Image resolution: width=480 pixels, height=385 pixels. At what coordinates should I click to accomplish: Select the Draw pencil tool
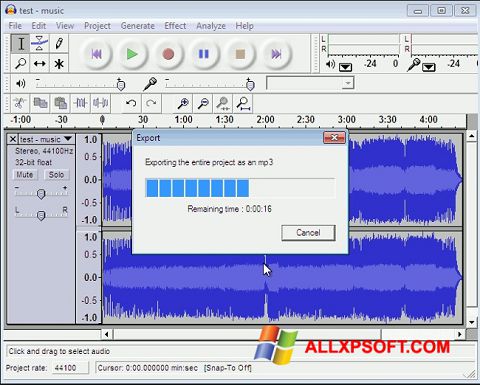pyautogui.click(x=59, y=43)
